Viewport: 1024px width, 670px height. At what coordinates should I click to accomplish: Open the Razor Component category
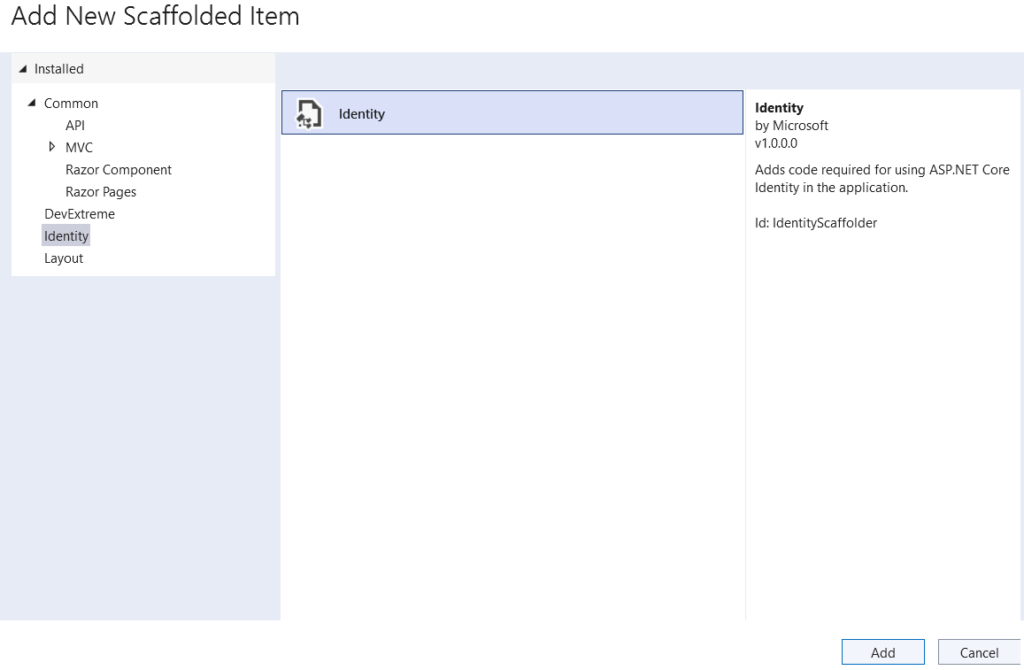[118, 170]
